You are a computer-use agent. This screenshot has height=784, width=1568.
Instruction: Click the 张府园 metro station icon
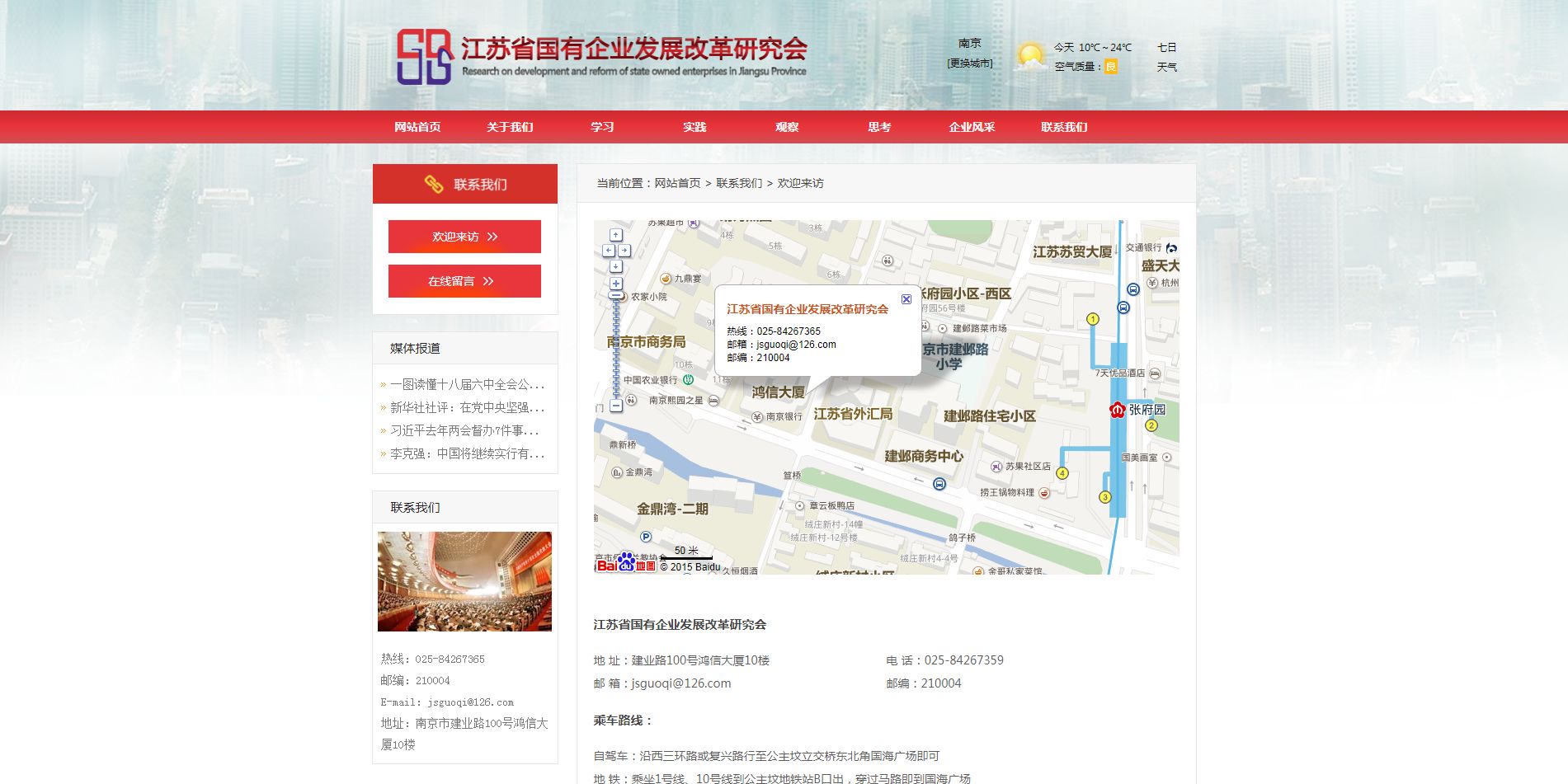[x=1118, y=410]
